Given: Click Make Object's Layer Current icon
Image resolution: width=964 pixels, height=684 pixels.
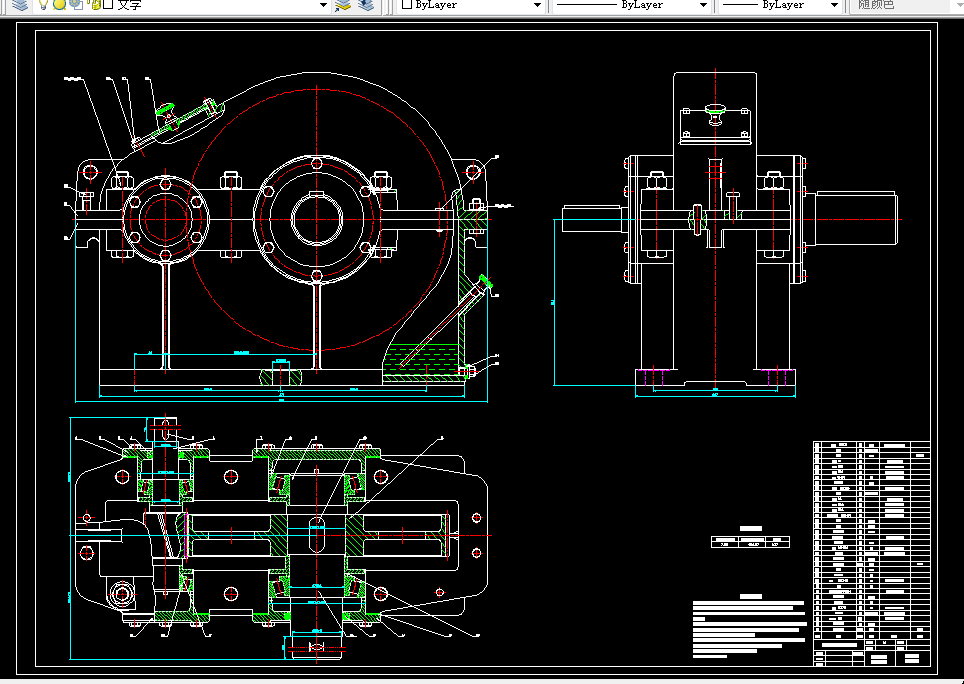Looking at the screenshot, I should click(x=343, y=5).
